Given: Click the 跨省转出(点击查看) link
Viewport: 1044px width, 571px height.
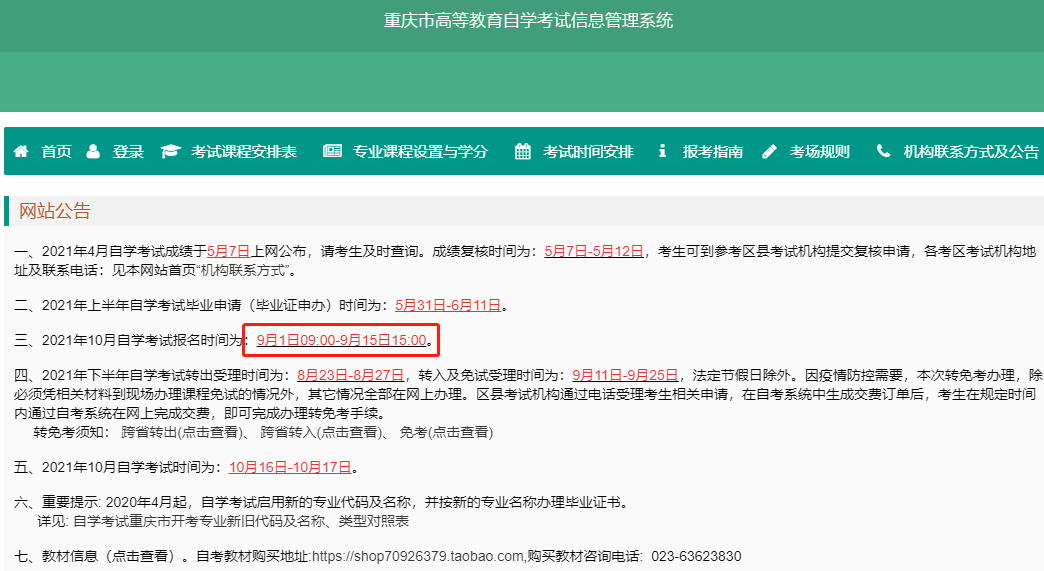Looking at the screenshot, I should click(180, 433).
